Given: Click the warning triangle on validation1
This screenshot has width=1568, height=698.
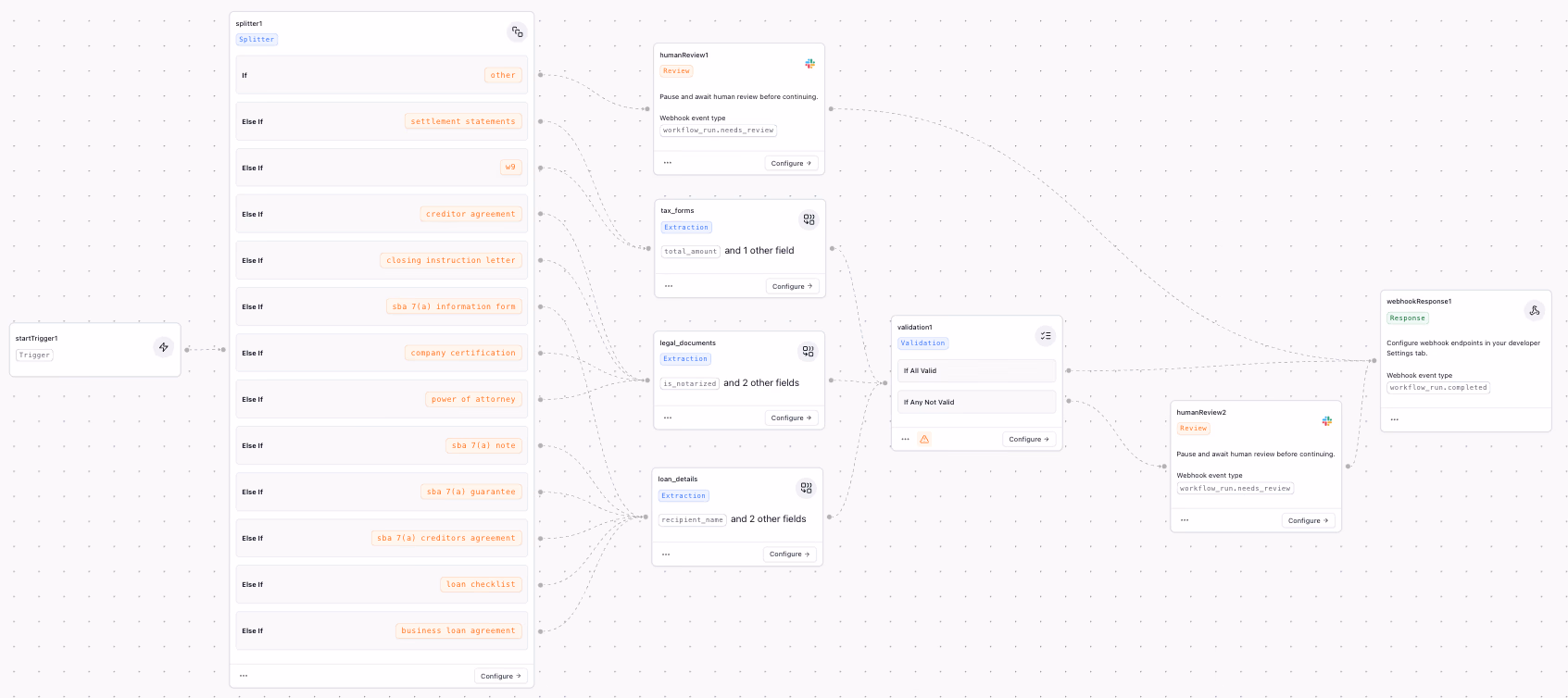Looking at the screenshot, I should pos(924,439).
